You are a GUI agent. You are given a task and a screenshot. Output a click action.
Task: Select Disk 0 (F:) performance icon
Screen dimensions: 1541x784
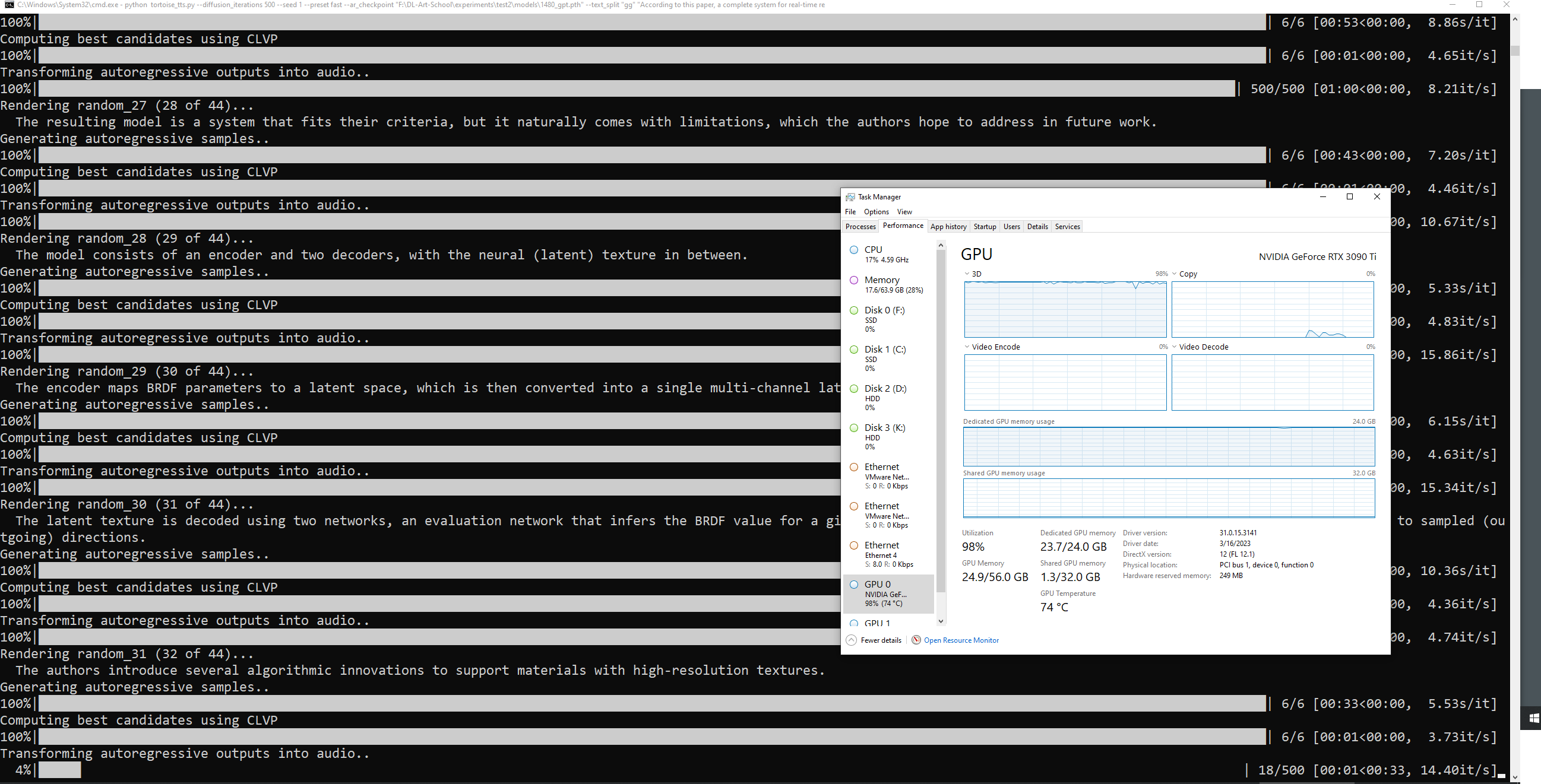pyautogui.click(x=854, y=310)
